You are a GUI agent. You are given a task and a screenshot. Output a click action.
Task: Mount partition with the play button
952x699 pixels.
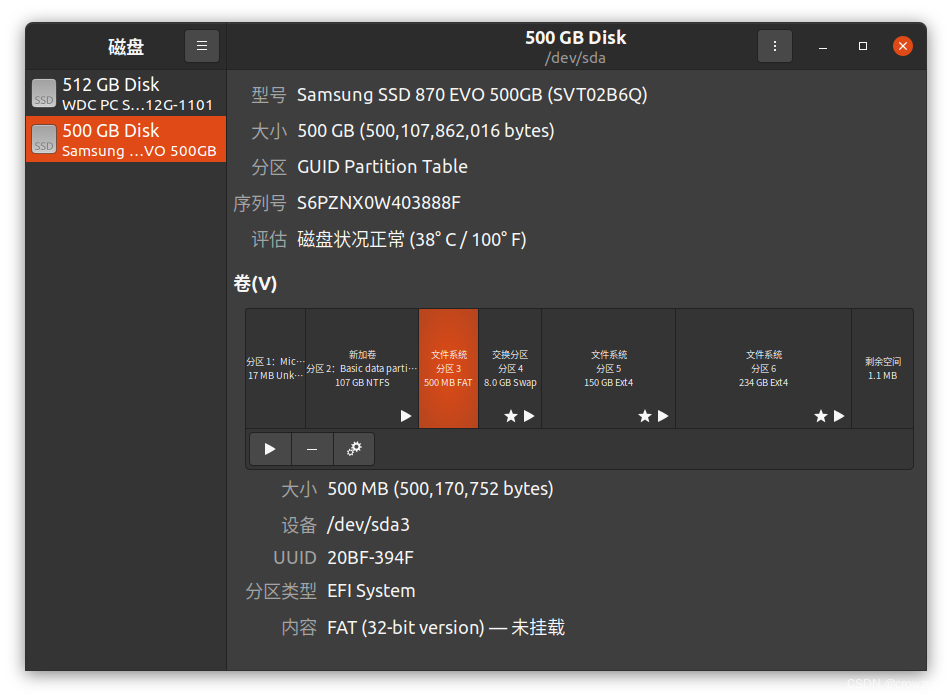[x=270, y=449]
